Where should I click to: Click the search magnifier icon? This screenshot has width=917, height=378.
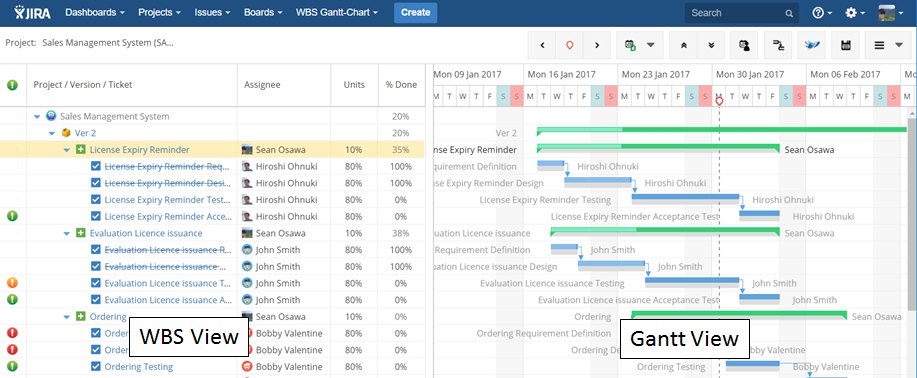[x=789, y=13]
